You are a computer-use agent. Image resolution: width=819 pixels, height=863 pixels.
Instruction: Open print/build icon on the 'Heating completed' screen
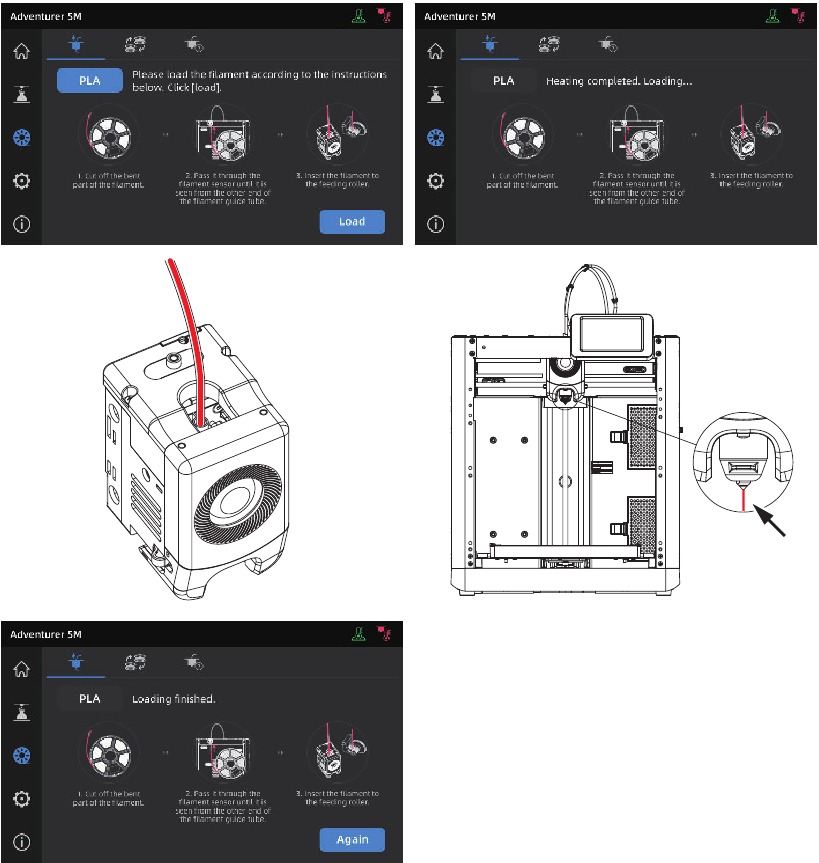coord(435,95)
